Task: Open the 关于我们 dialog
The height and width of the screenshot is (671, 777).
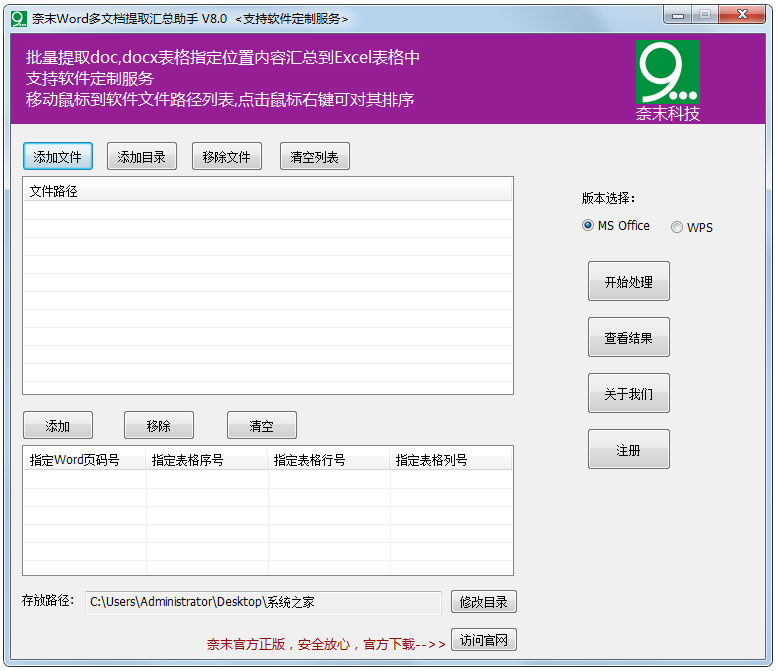Action: point(628,394)
